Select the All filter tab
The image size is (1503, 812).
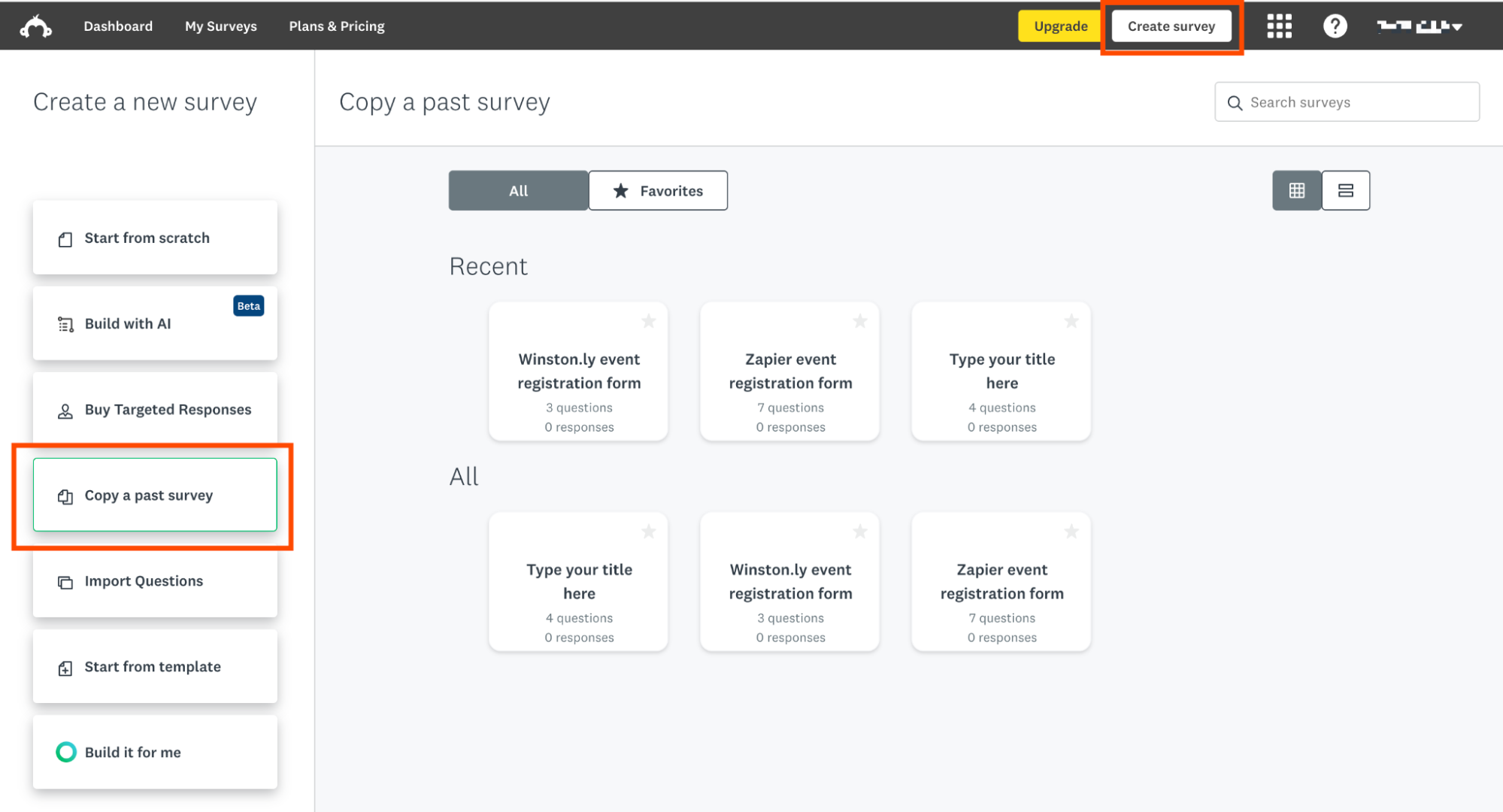[518, 191]
